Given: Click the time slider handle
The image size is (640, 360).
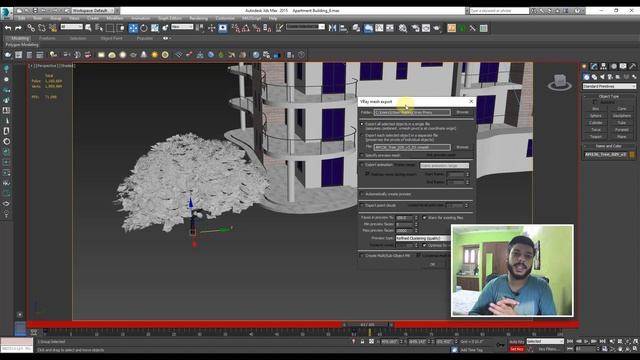Looking at the screenshot, I should (367, 325).
